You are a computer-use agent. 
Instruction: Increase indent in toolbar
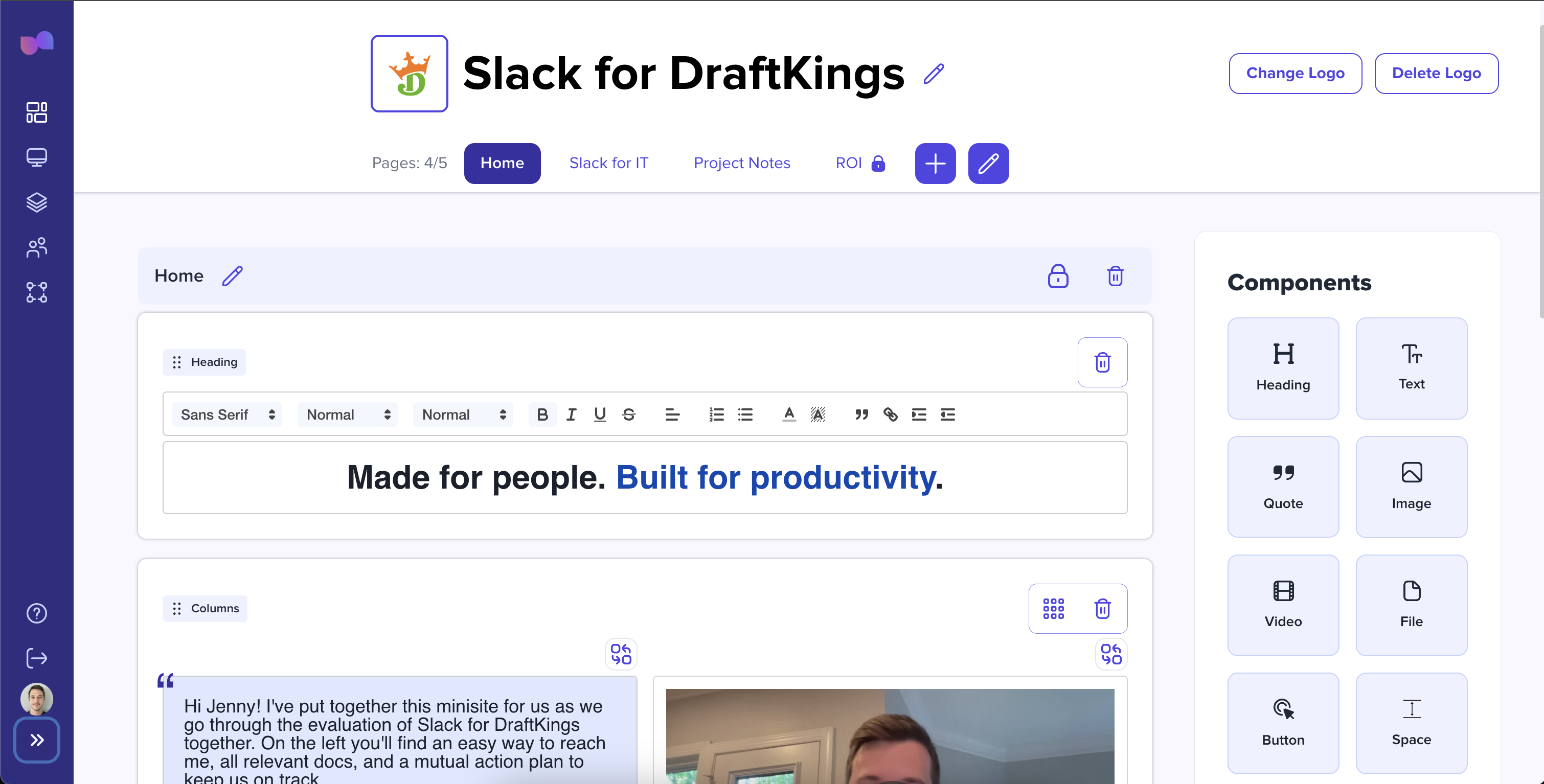tap(919, 414)
